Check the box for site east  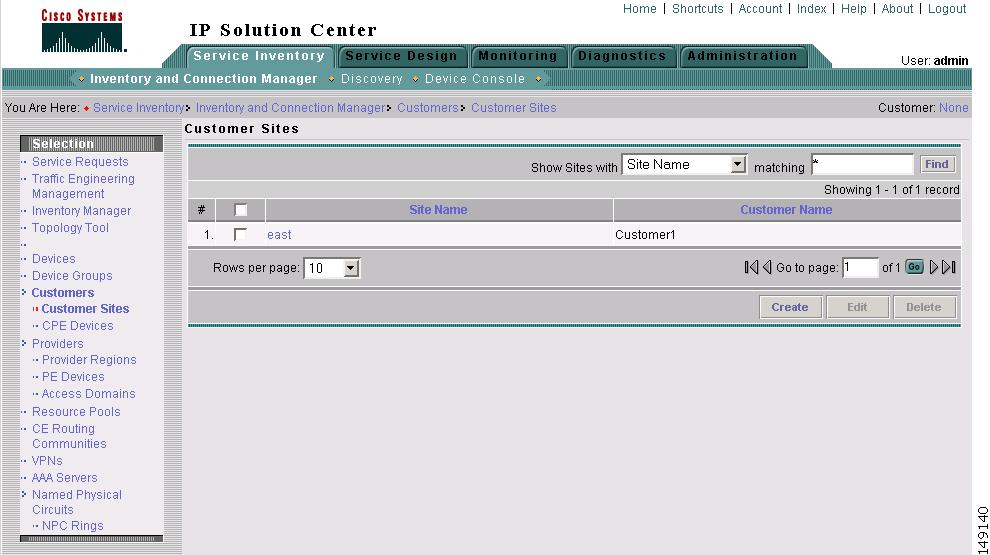tap(240, 234)
